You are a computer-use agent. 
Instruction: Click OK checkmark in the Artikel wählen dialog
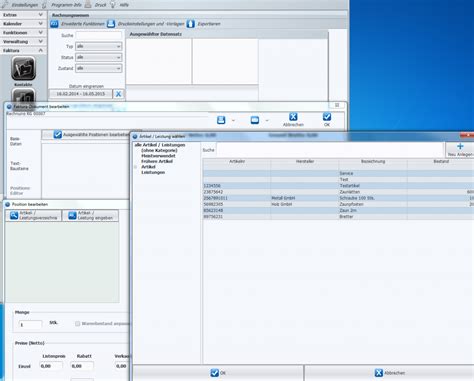pos(215,373)
